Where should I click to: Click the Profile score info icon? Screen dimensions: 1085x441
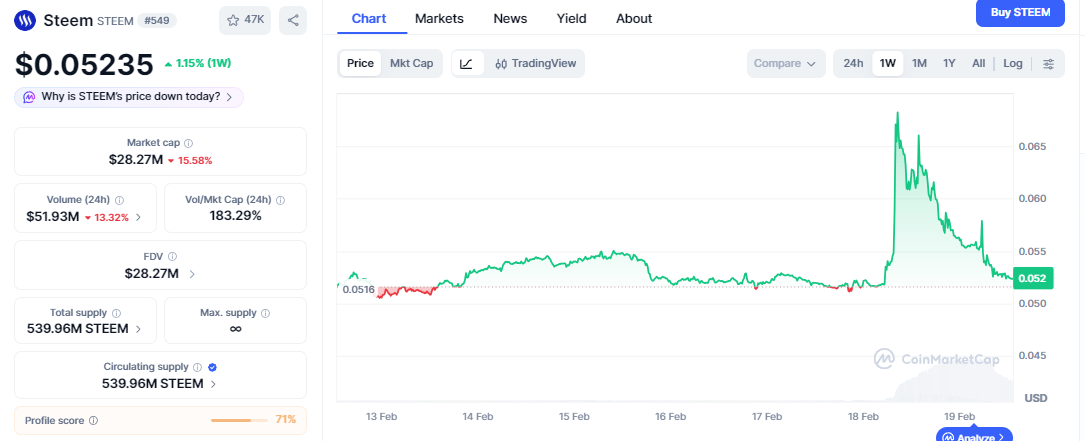(x=94, y=420)
